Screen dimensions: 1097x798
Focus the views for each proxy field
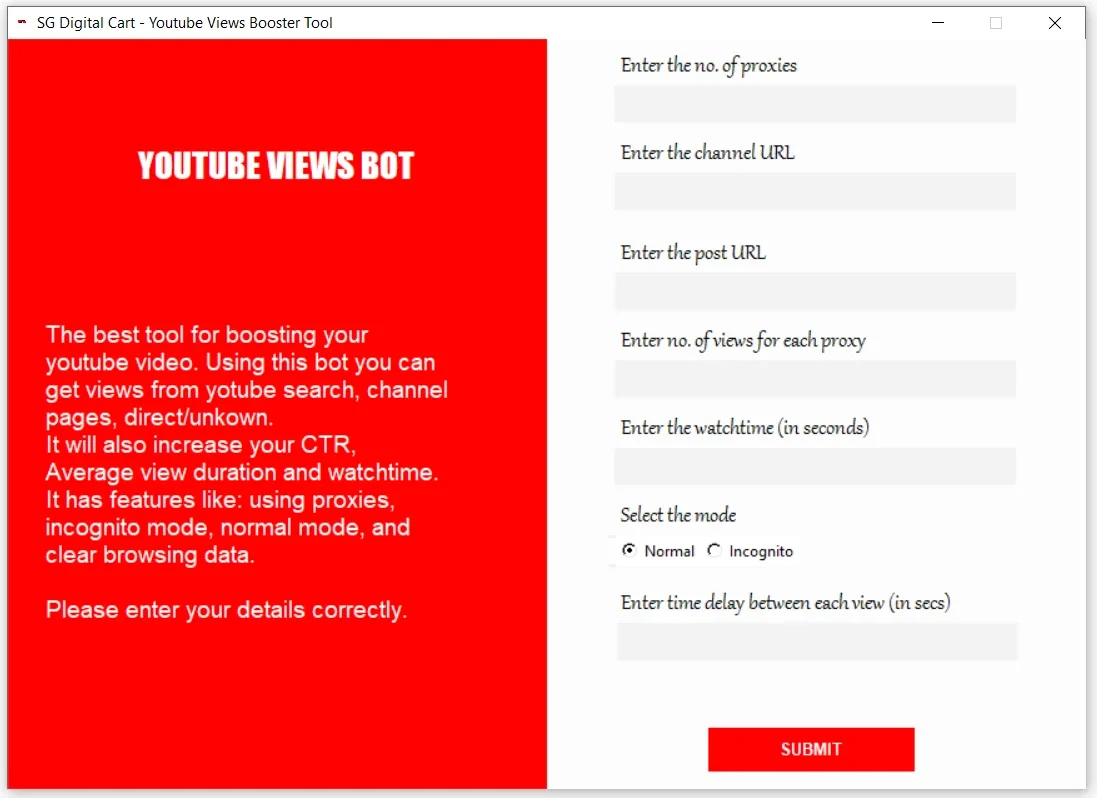pos(814,379)
